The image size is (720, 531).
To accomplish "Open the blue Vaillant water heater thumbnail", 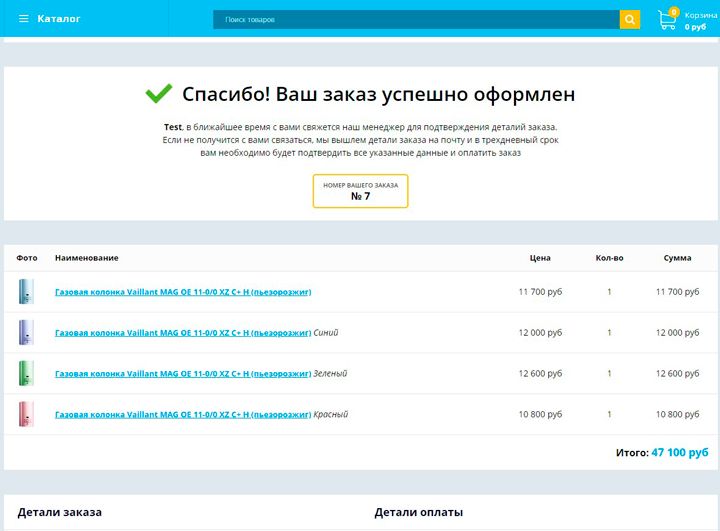I will click(26, 332).
